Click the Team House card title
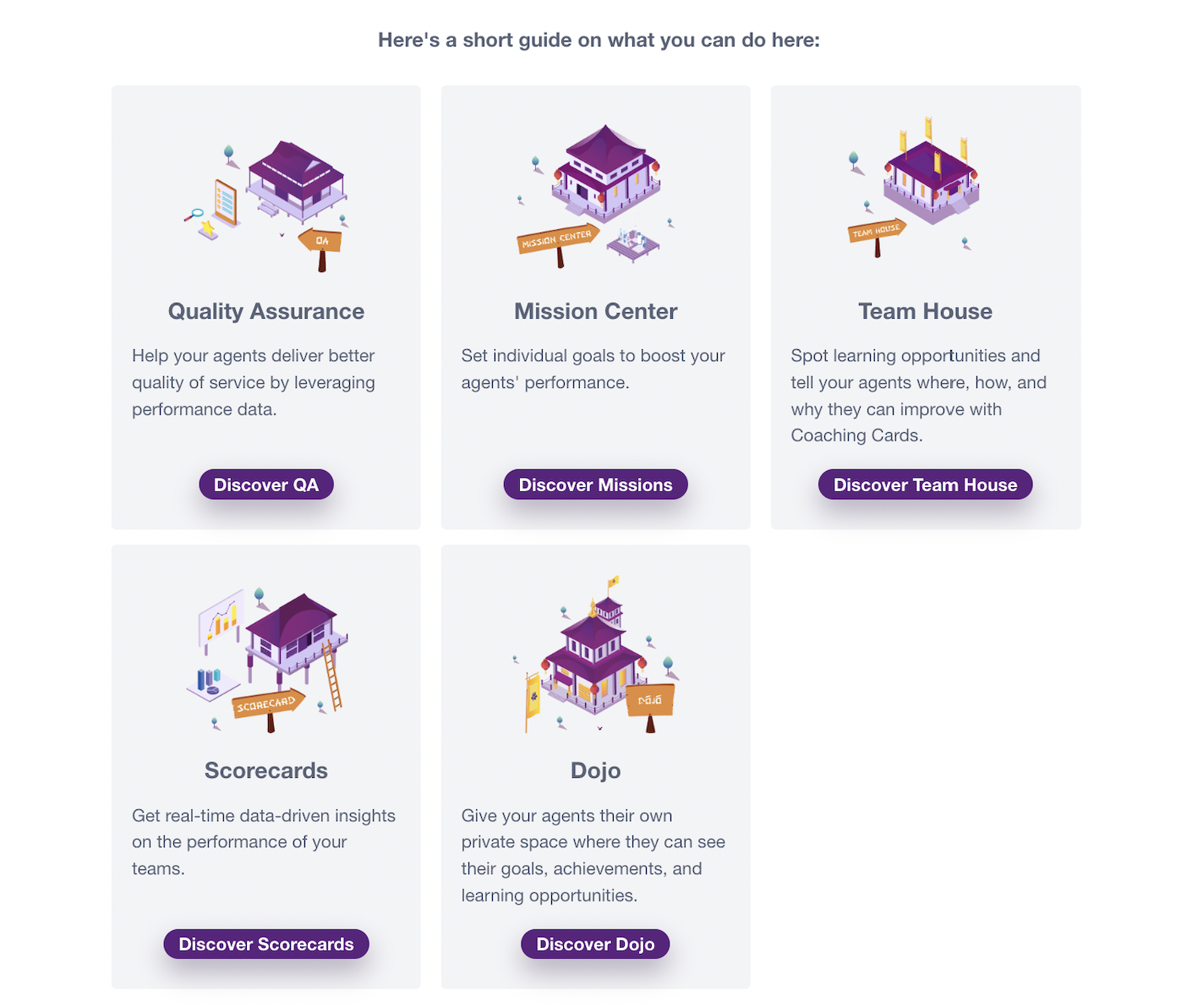The height and width of the screenshot is (1008, 1192). pos(925,311)
